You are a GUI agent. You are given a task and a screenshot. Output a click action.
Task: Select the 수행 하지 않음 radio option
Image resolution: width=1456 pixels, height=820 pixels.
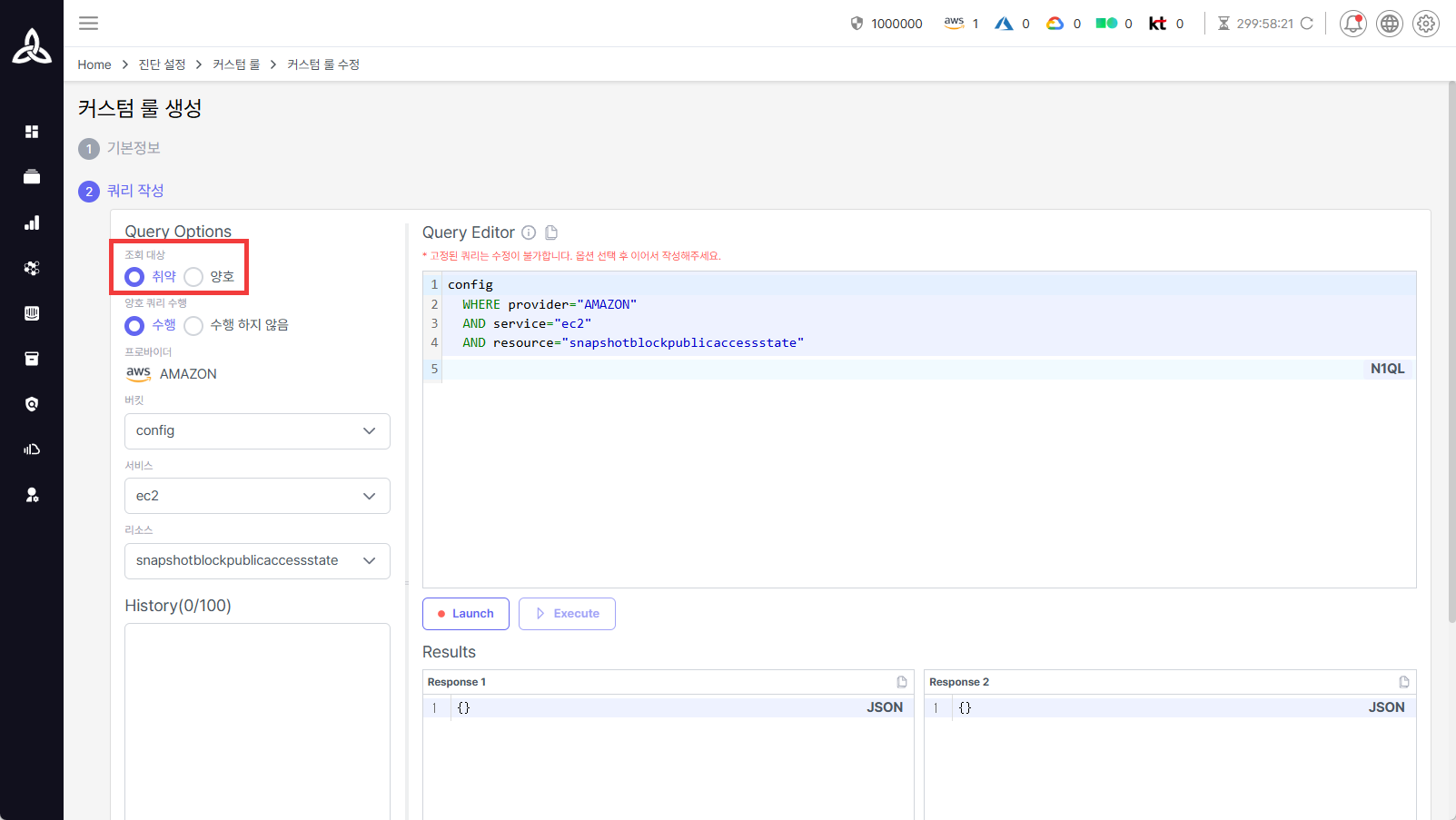click(193, 325)
